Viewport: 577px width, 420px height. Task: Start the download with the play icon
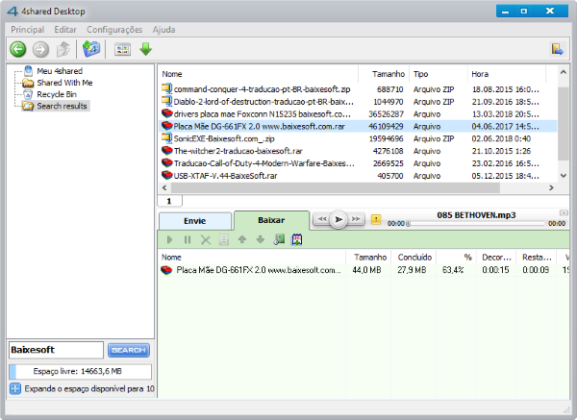pyautogui.click(x=169, y=240)
